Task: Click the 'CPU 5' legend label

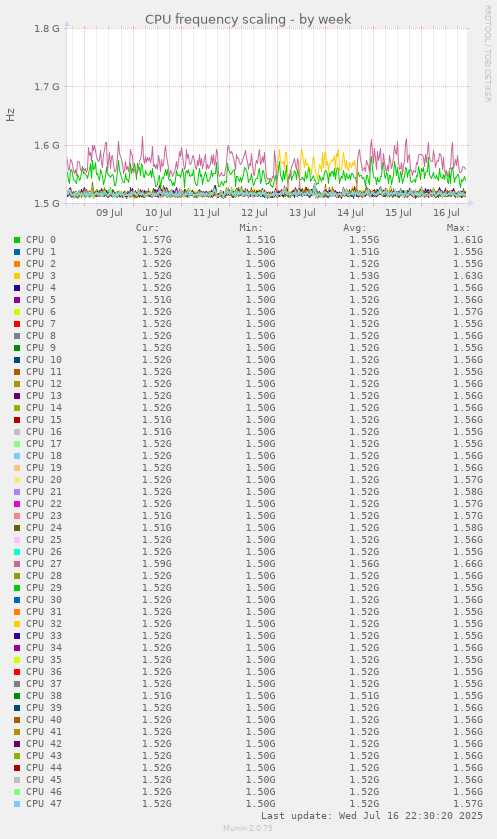Action: (x=41, y=300)
